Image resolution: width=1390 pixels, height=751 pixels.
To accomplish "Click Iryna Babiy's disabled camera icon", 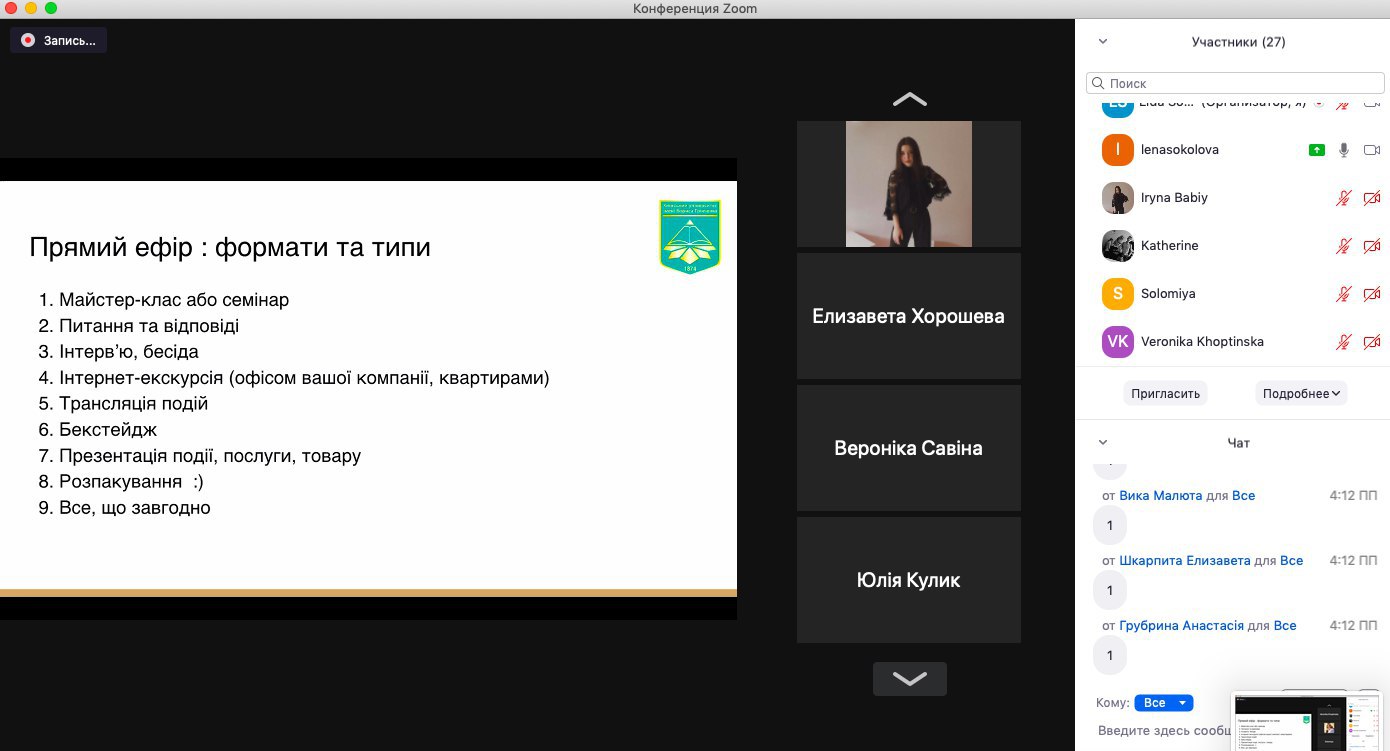I will click(x=1372, y=198).
